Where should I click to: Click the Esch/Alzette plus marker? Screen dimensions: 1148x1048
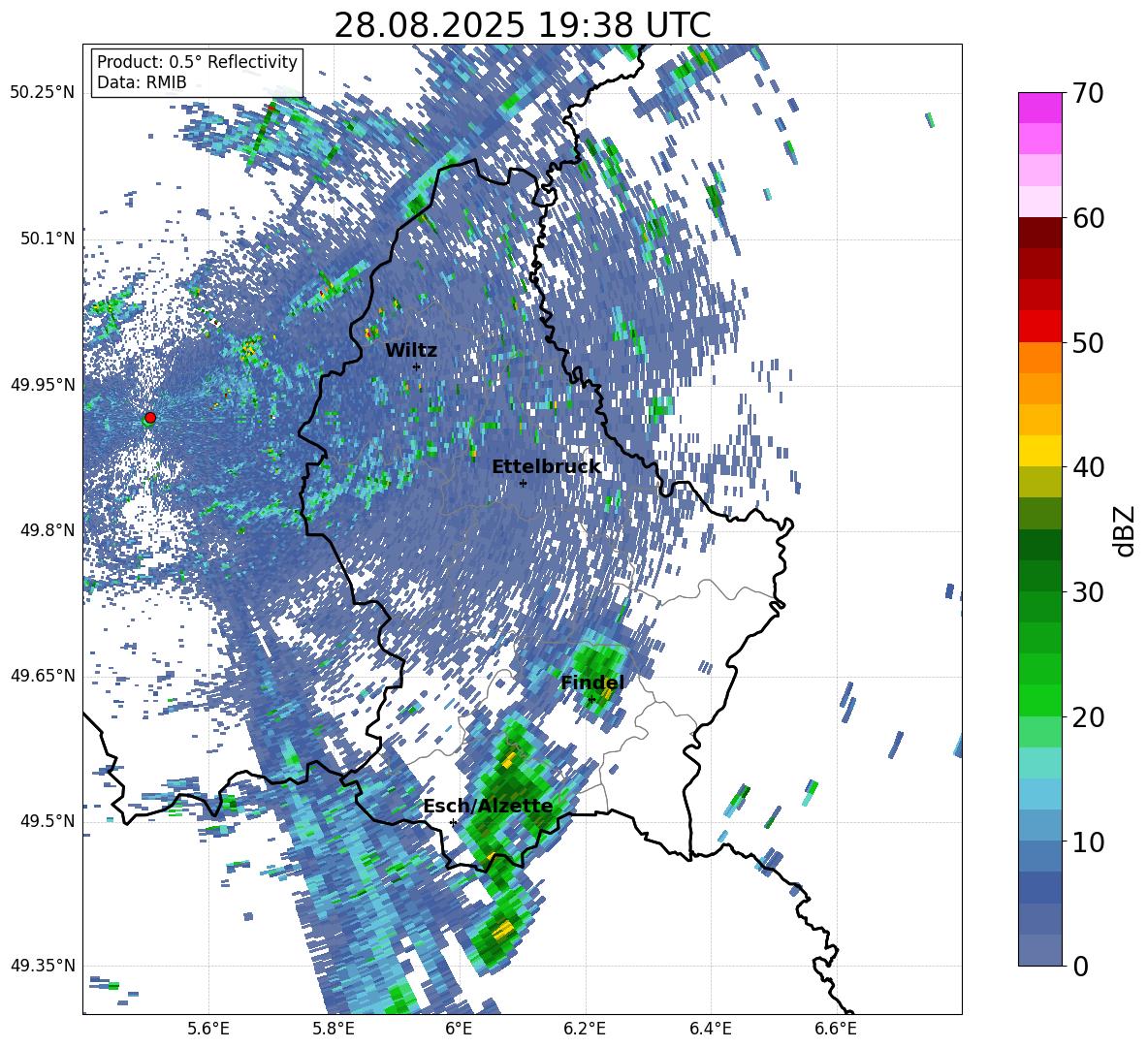tap(453, 822)
